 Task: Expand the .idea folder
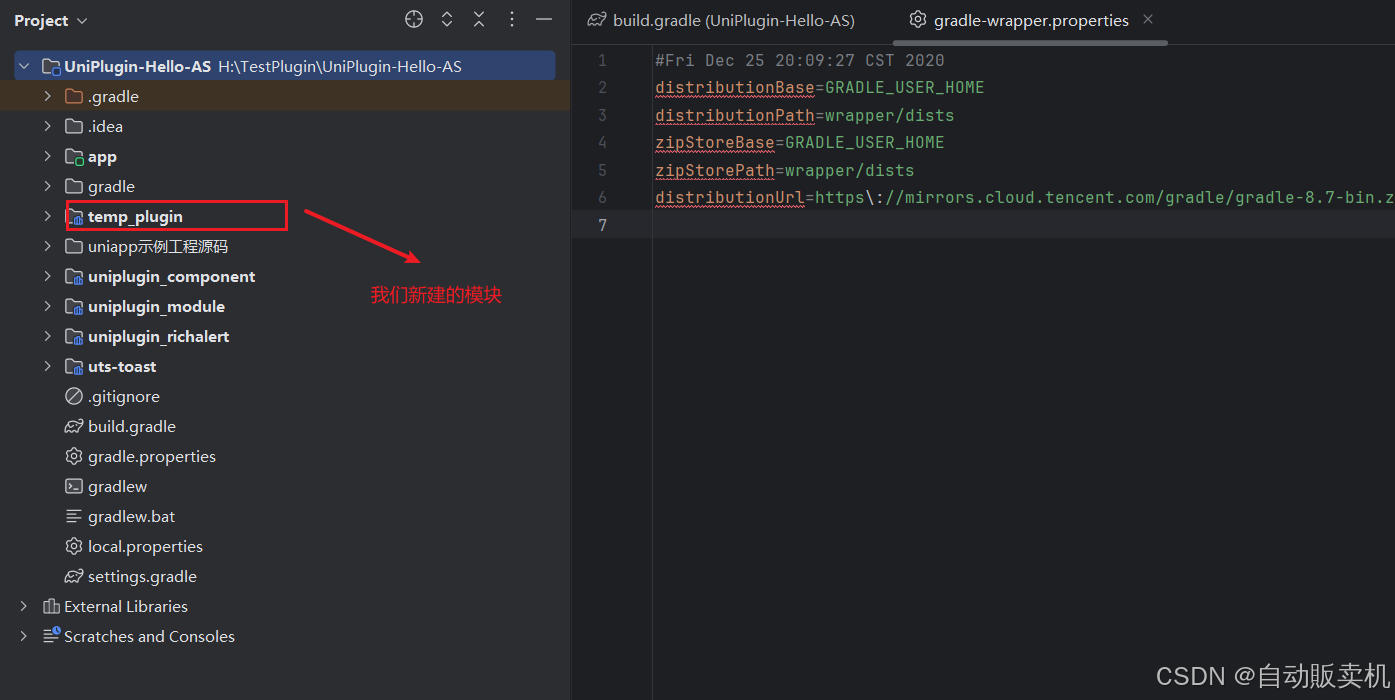(x=47, y=126)
